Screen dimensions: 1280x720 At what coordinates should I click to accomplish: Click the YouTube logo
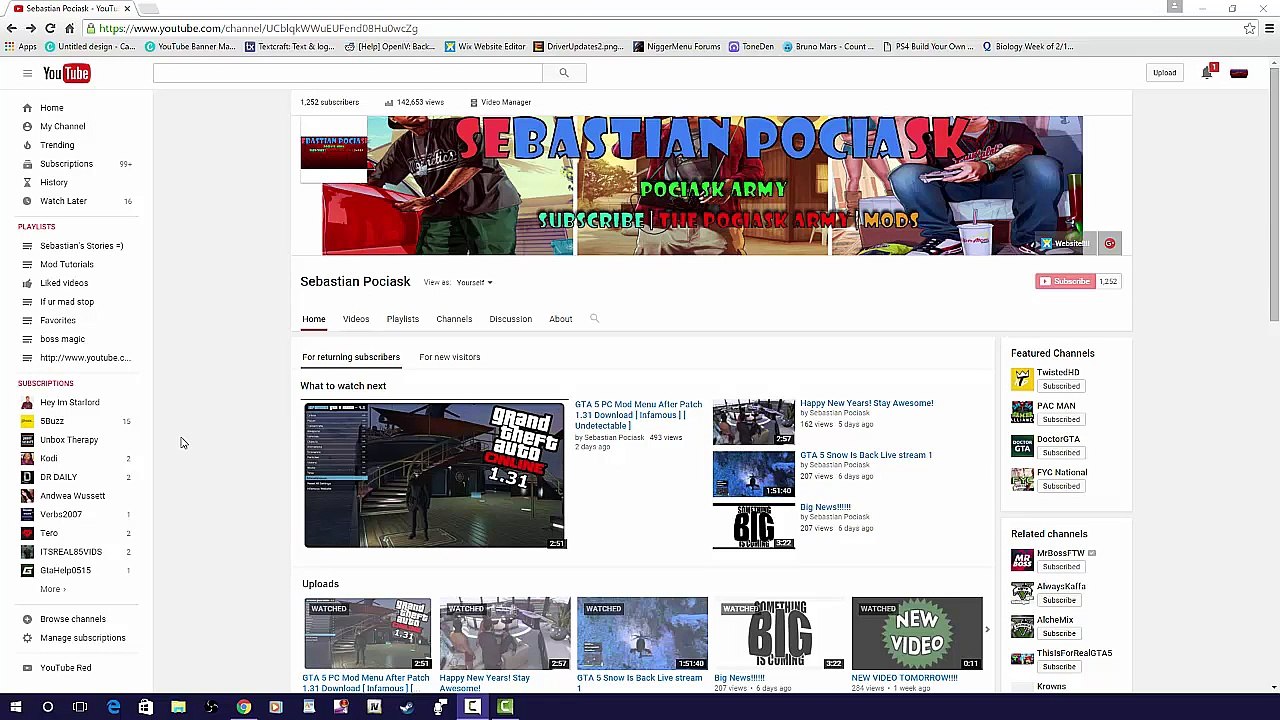(66, 73)
